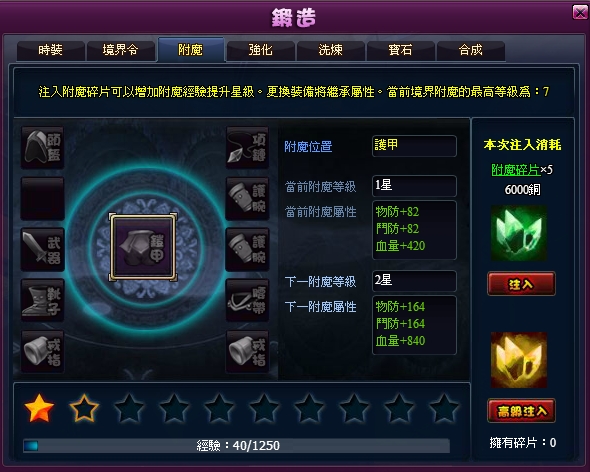Select the boots (靴子) equipment slot

pyautogui.click(x=43, y=300)
